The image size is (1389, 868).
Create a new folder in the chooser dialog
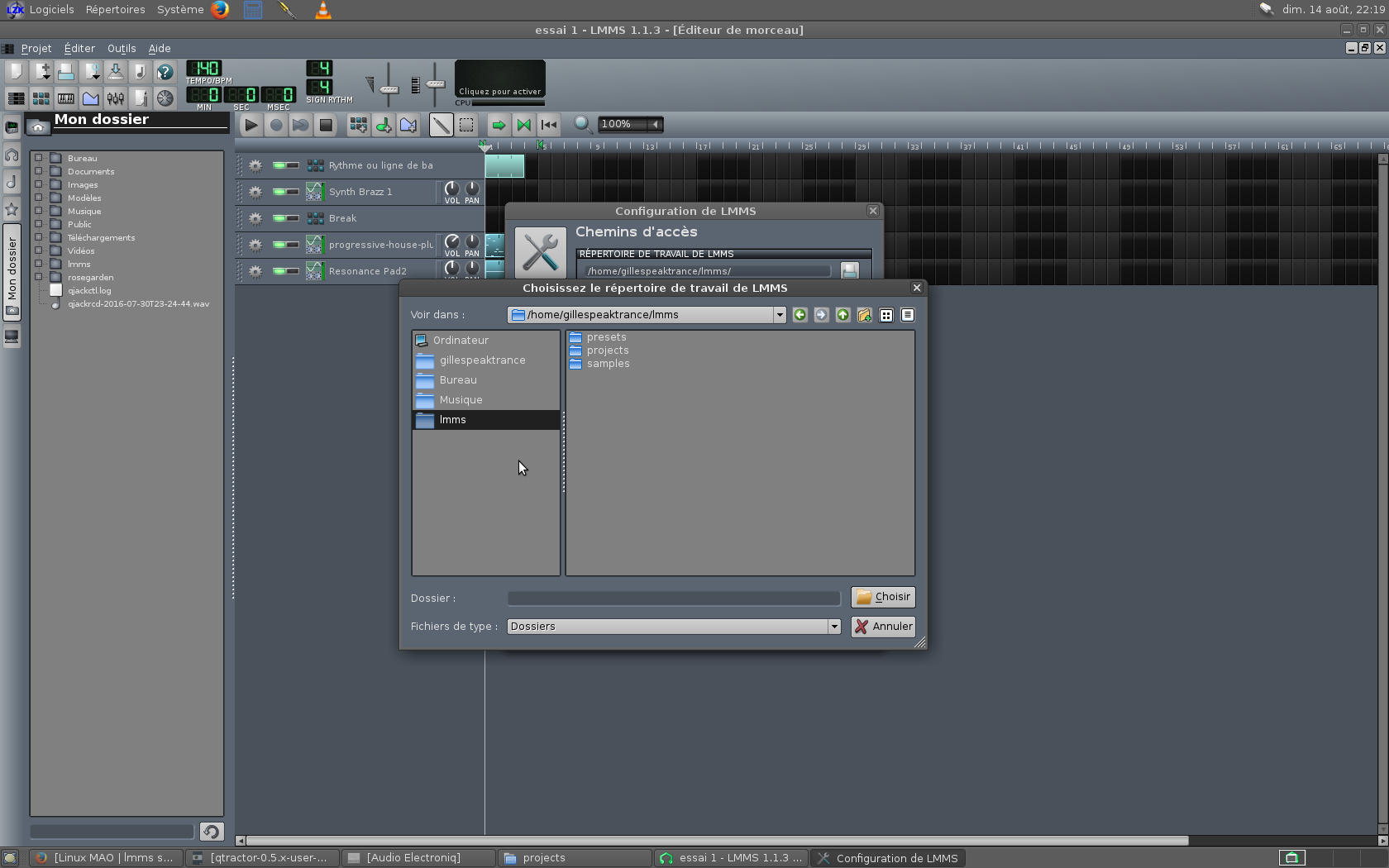point(864,315)
